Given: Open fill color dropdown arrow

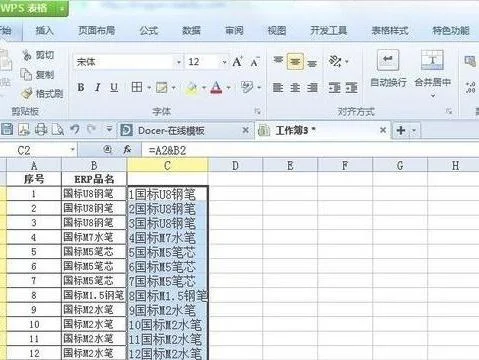Looking at the screenshot, I should tap(204, 88).
